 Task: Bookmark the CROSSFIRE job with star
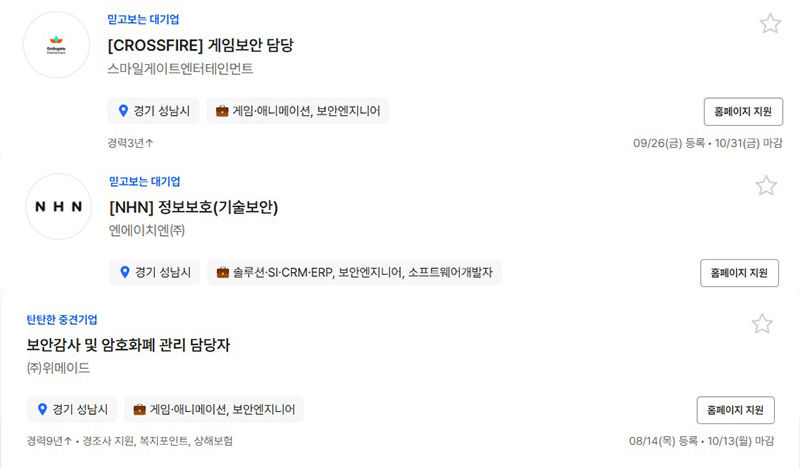tap(769, 24)
